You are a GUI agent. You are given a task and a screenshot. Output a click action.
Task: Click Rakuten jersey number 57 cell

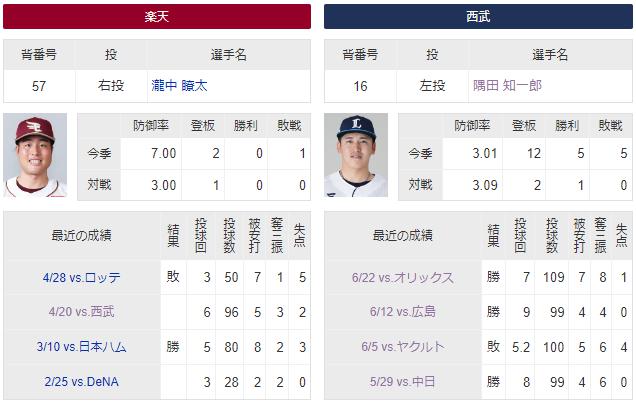39,86
